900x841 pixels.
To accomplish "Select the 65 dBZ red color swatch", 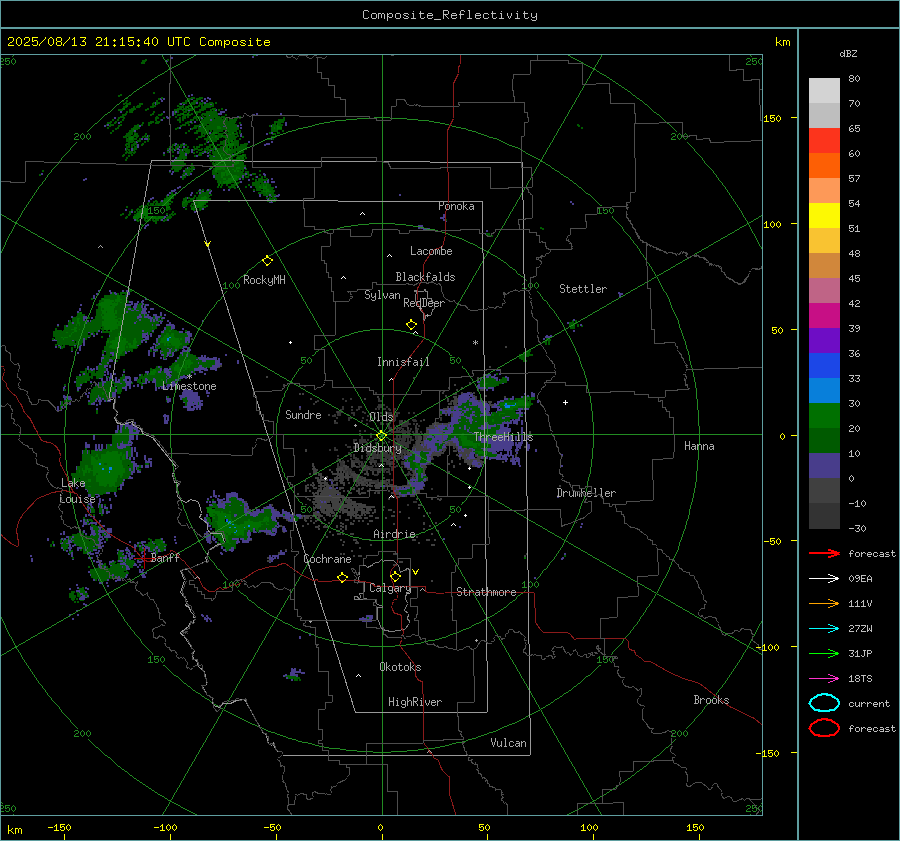I will point(824,141).
